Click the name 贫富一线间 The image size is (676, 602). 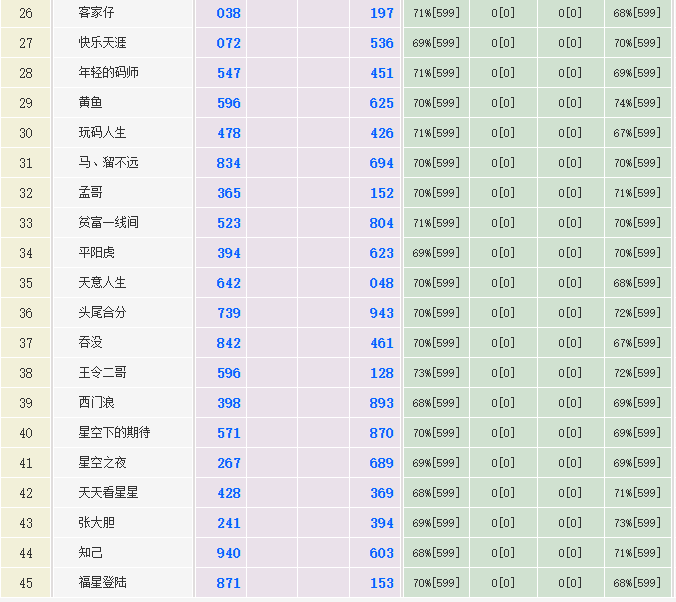[108, 223]
